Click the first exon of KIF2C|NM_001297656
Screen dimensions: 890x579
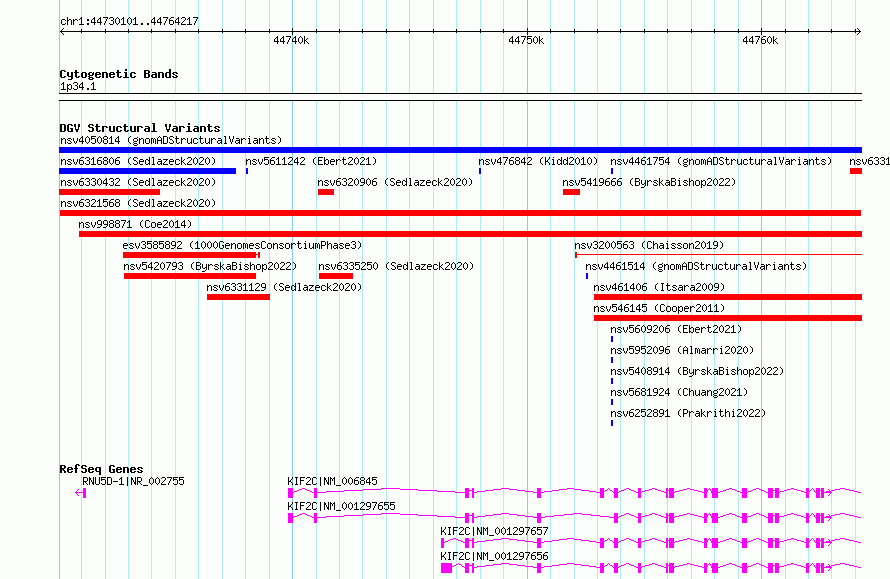[447, 568]
